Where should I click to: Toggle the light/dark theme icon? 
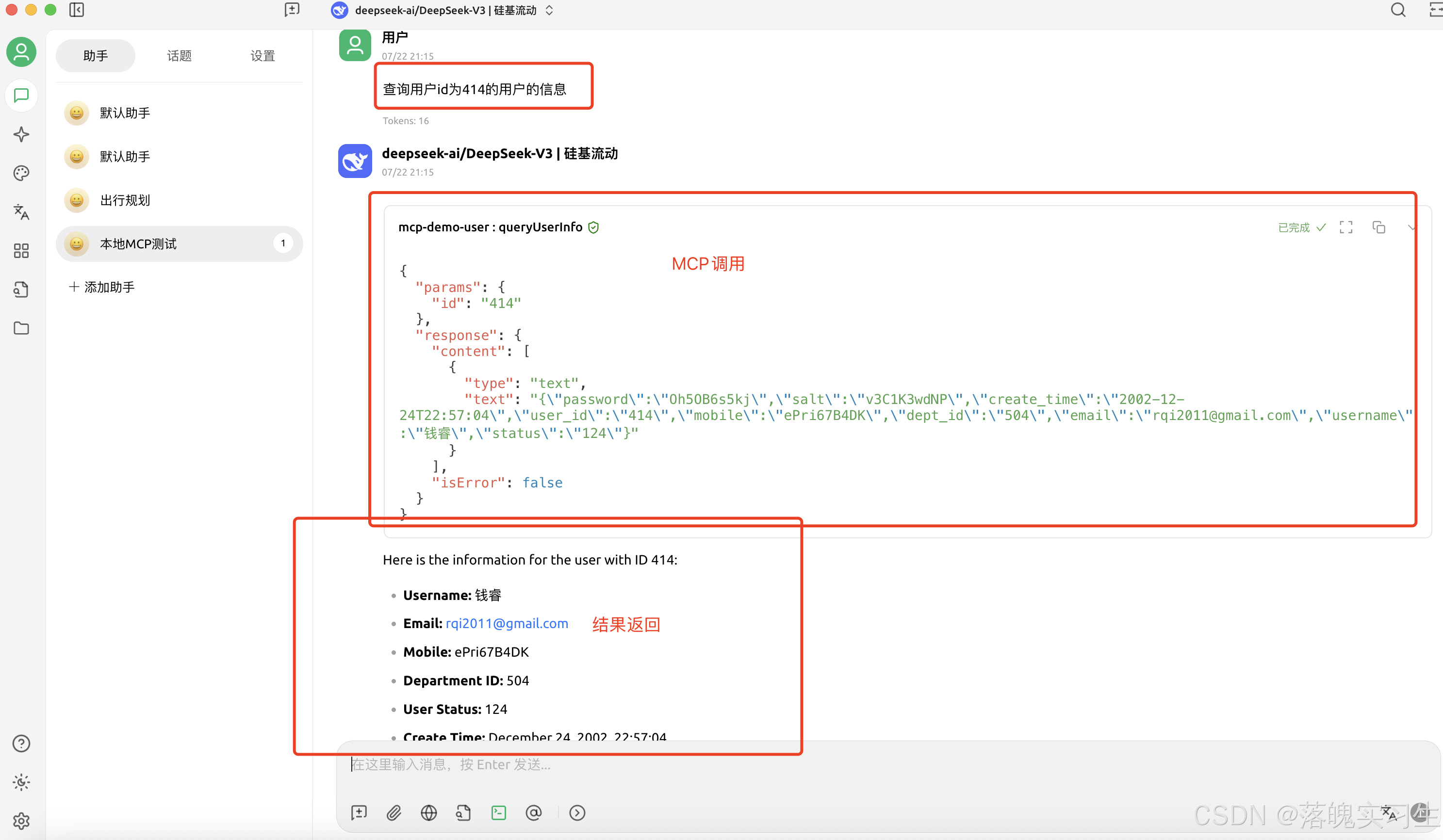tap(21, 782)
